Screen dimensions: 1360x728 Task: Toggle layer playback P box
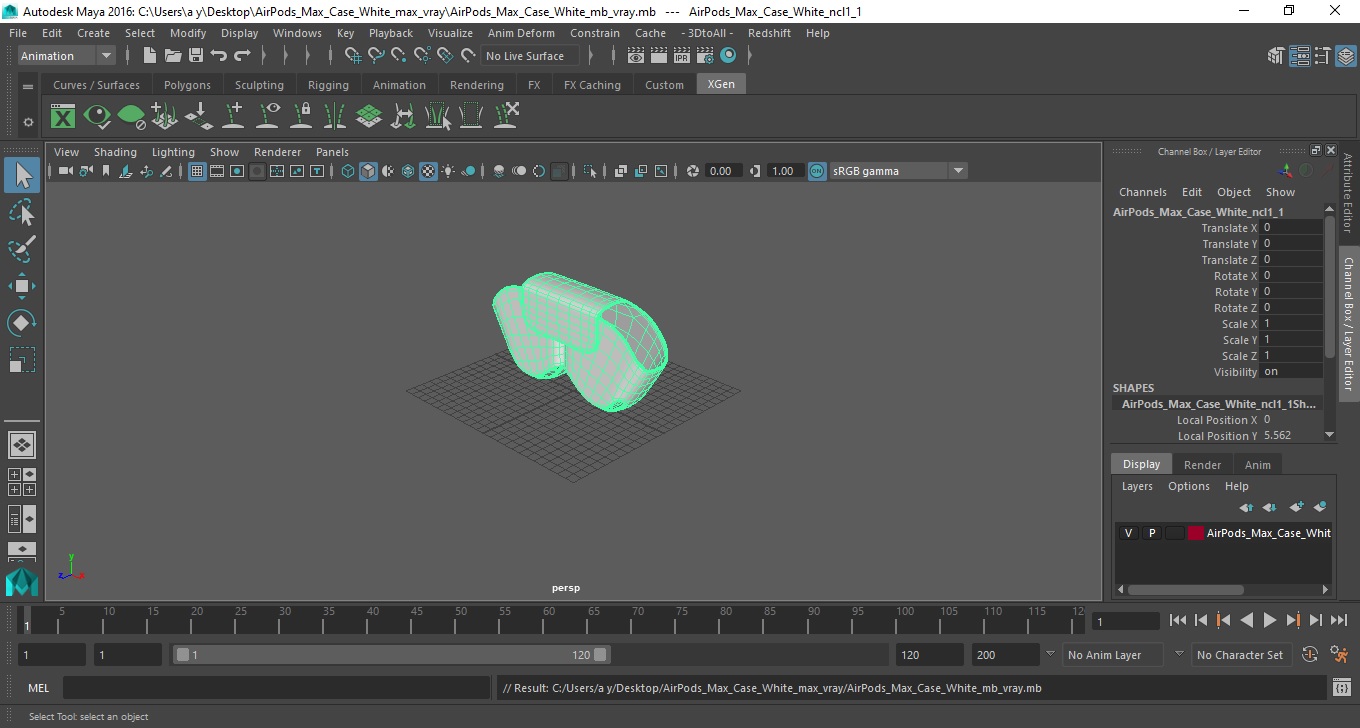1151,533
